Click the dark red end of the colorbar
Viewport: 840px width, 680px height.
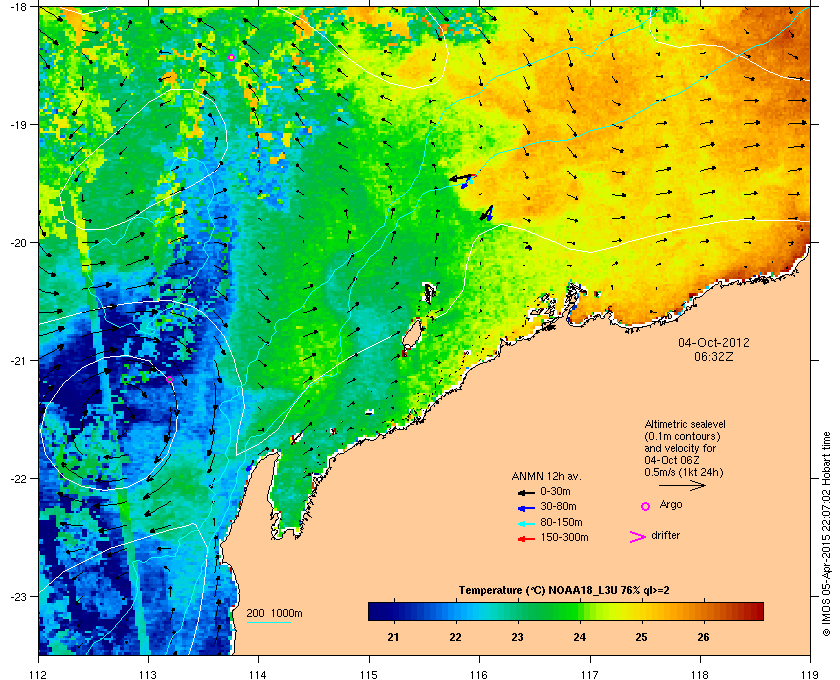coord(756,611)
